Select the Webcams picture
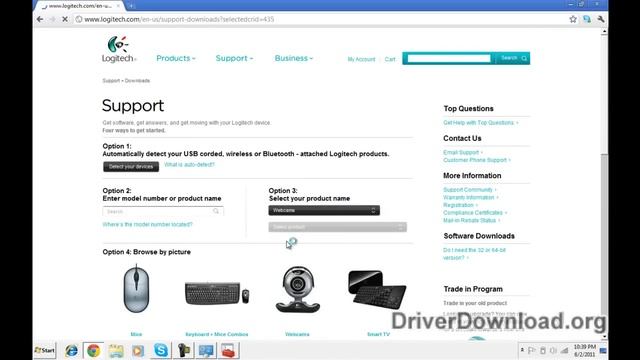 pyautogui.click(x=298, y=289)
